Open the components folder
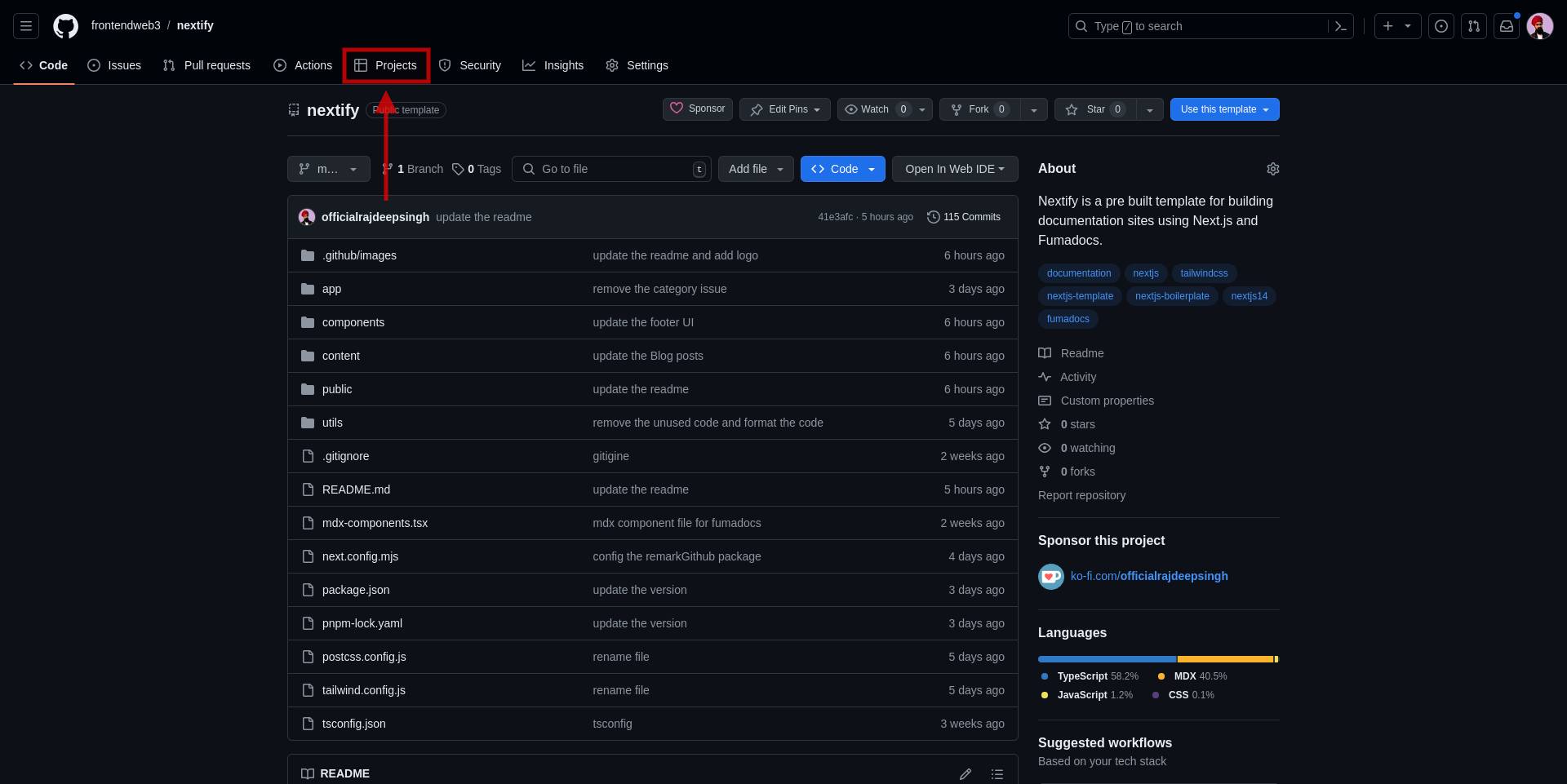1567x784 pixels. point(353,322)
